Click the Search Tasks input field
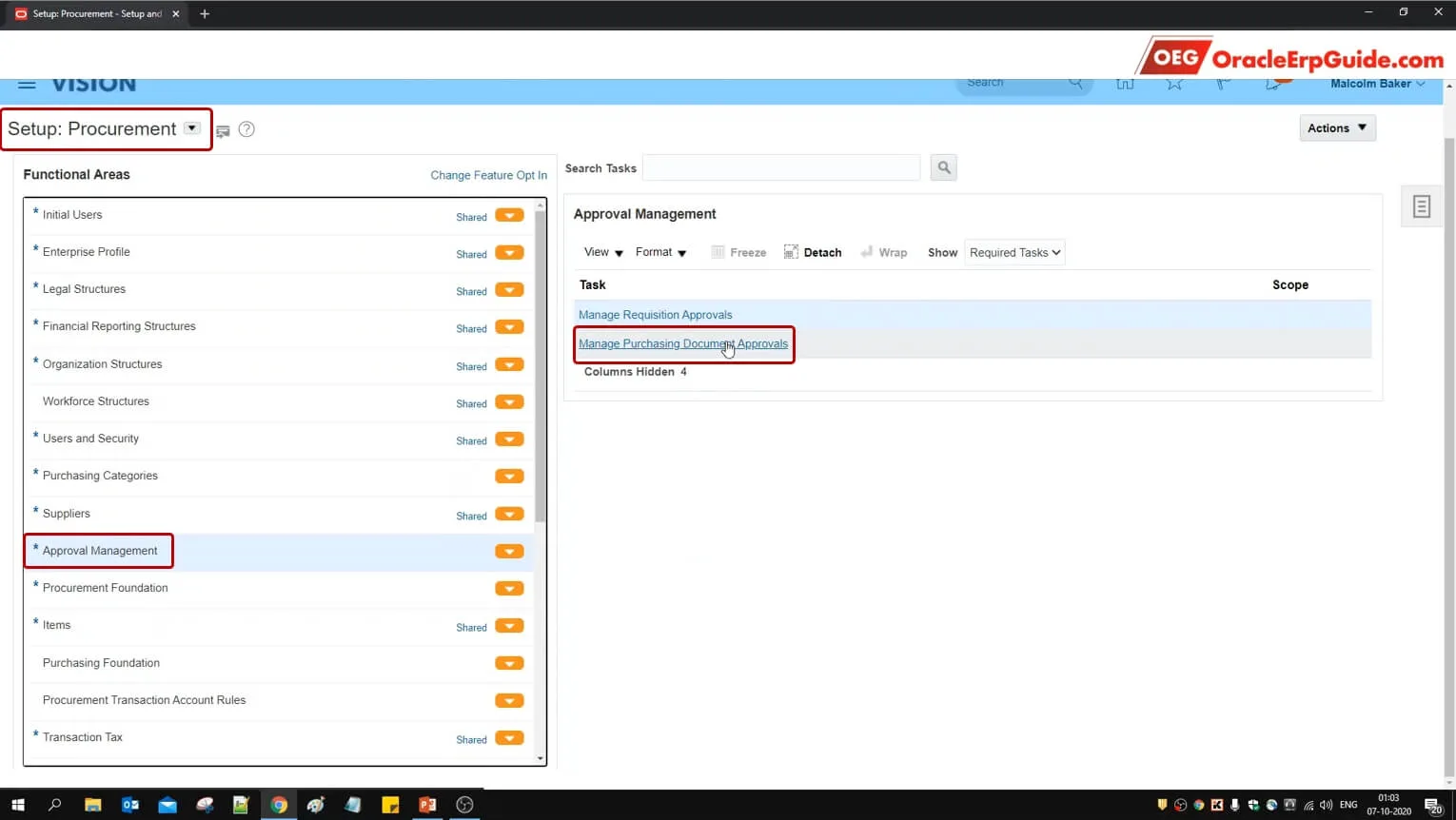 tap(781, 167)
